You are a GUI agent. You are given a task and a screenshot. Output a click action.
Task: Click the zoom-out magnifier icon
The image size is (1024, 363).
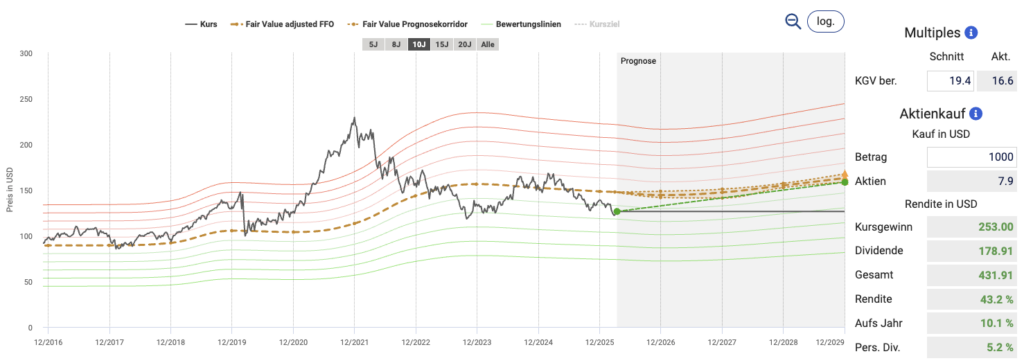click(793, 21)
